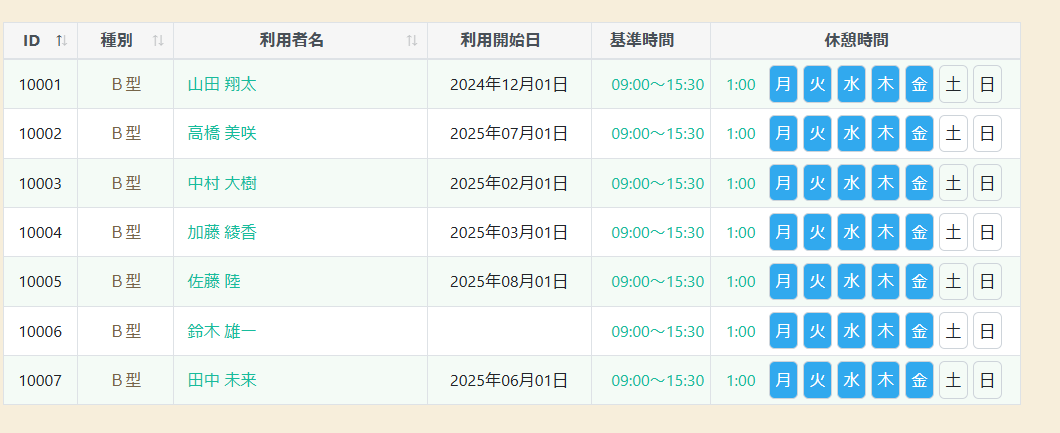
Task: Toggle 土 for user 高橋 美咲
Action: pyautogui.click(x=953, y=133)
